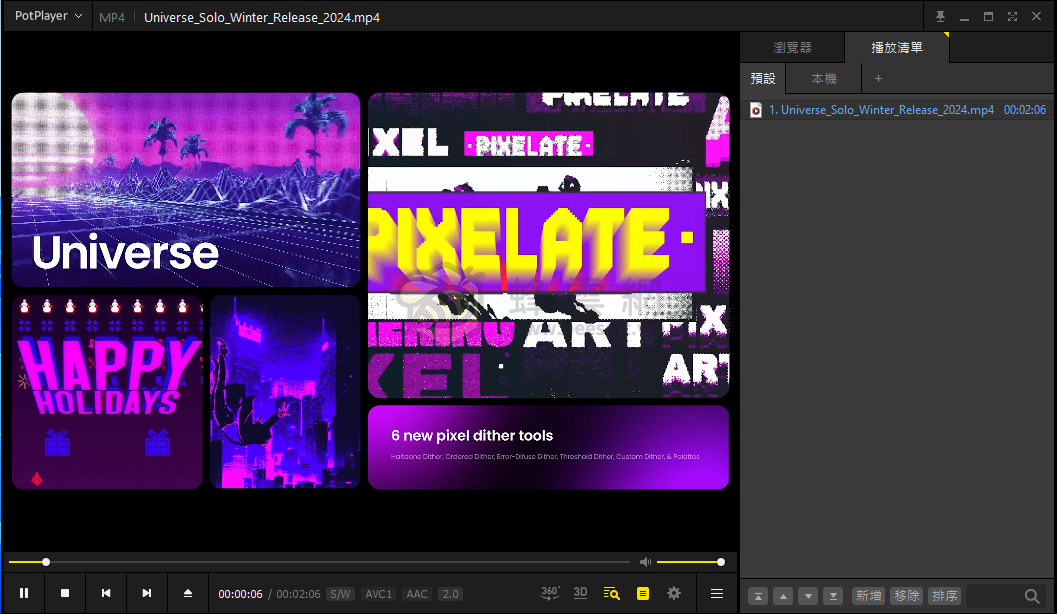1057x614 pixels.
Task: Move playlist item down
Action: coord(808,596)
